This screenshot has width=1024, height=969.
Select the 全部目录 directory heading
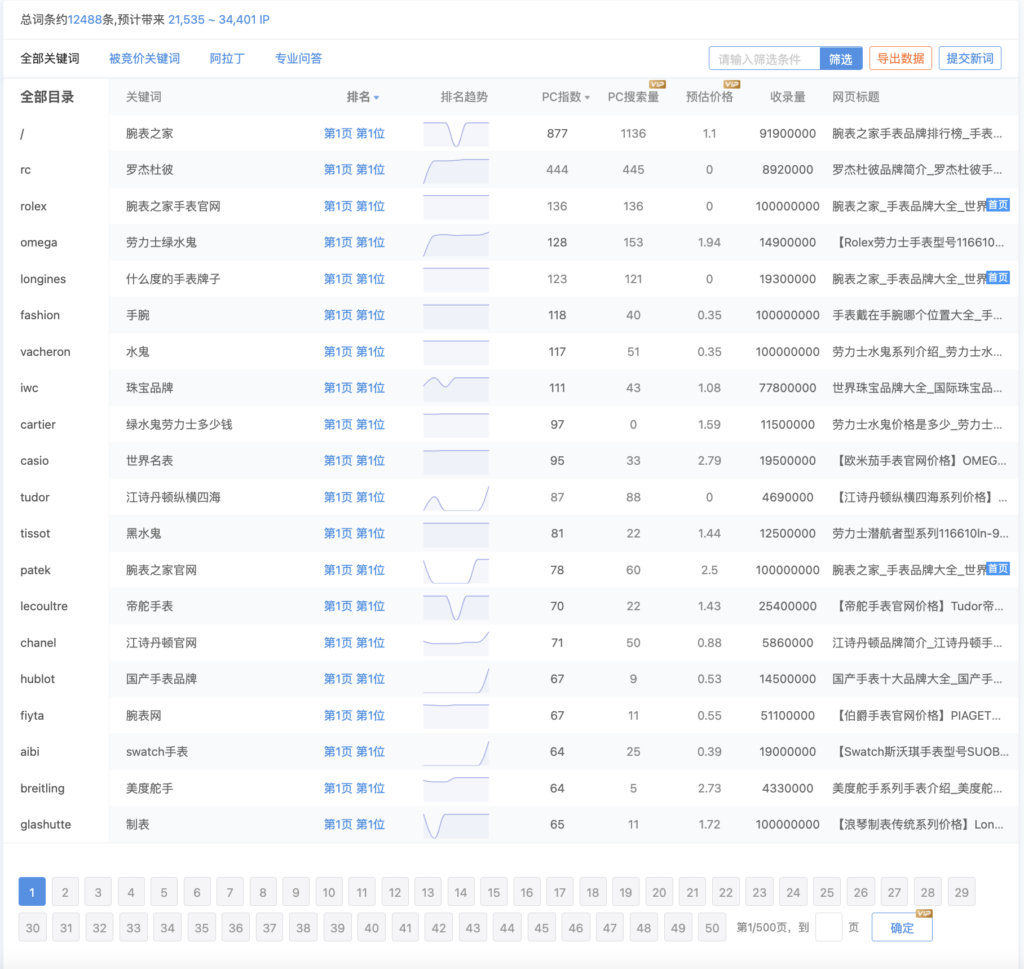[47, 97]
